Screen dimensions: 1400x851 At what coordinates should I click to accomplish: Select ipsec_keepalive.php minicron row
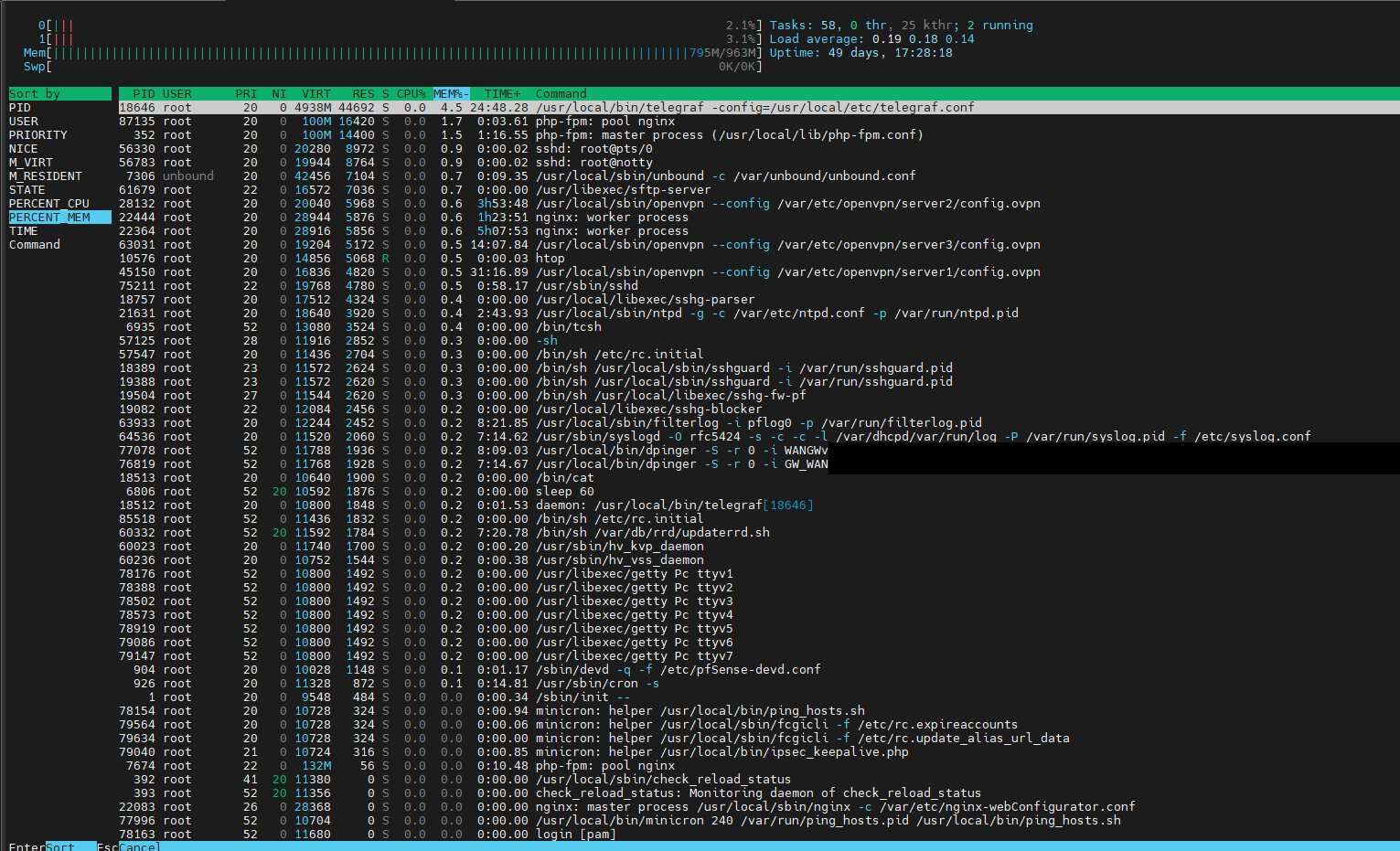(x=759, y=752)
